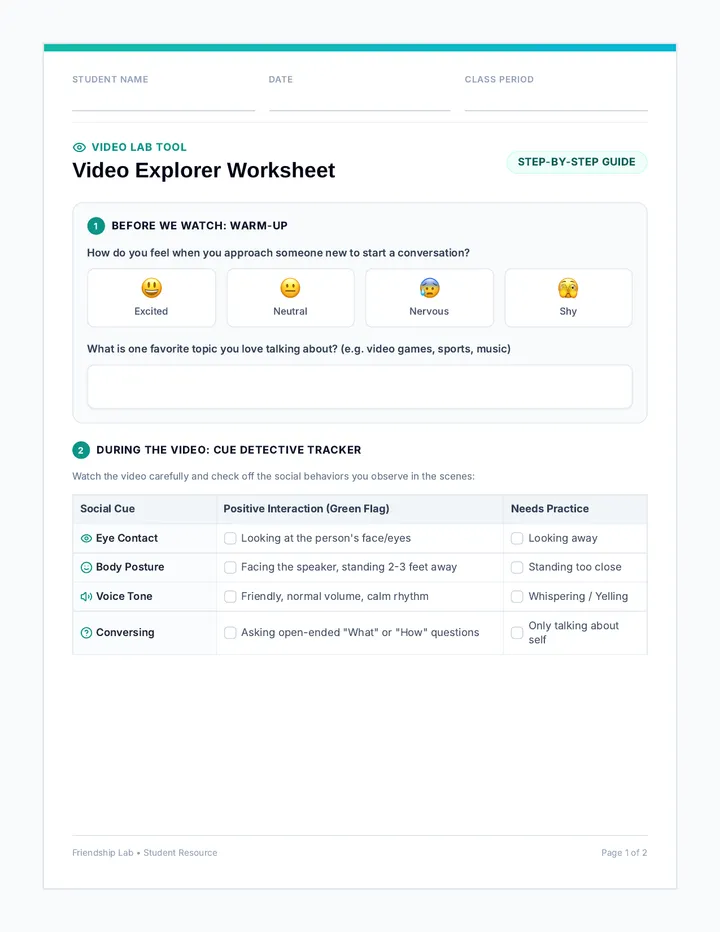Click the step 1 number badge
Image resolution: width=720 pixels, height=932 pixels.
[x=96, y=226]
